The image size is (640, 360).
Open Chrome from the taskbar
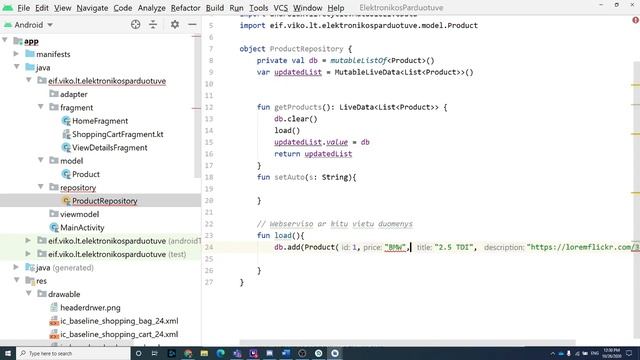[188, 353]
